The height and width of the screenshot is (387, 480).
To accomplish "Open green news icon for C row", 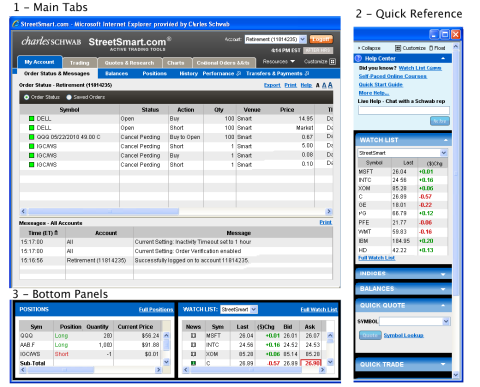I will [x=193, y=363].
